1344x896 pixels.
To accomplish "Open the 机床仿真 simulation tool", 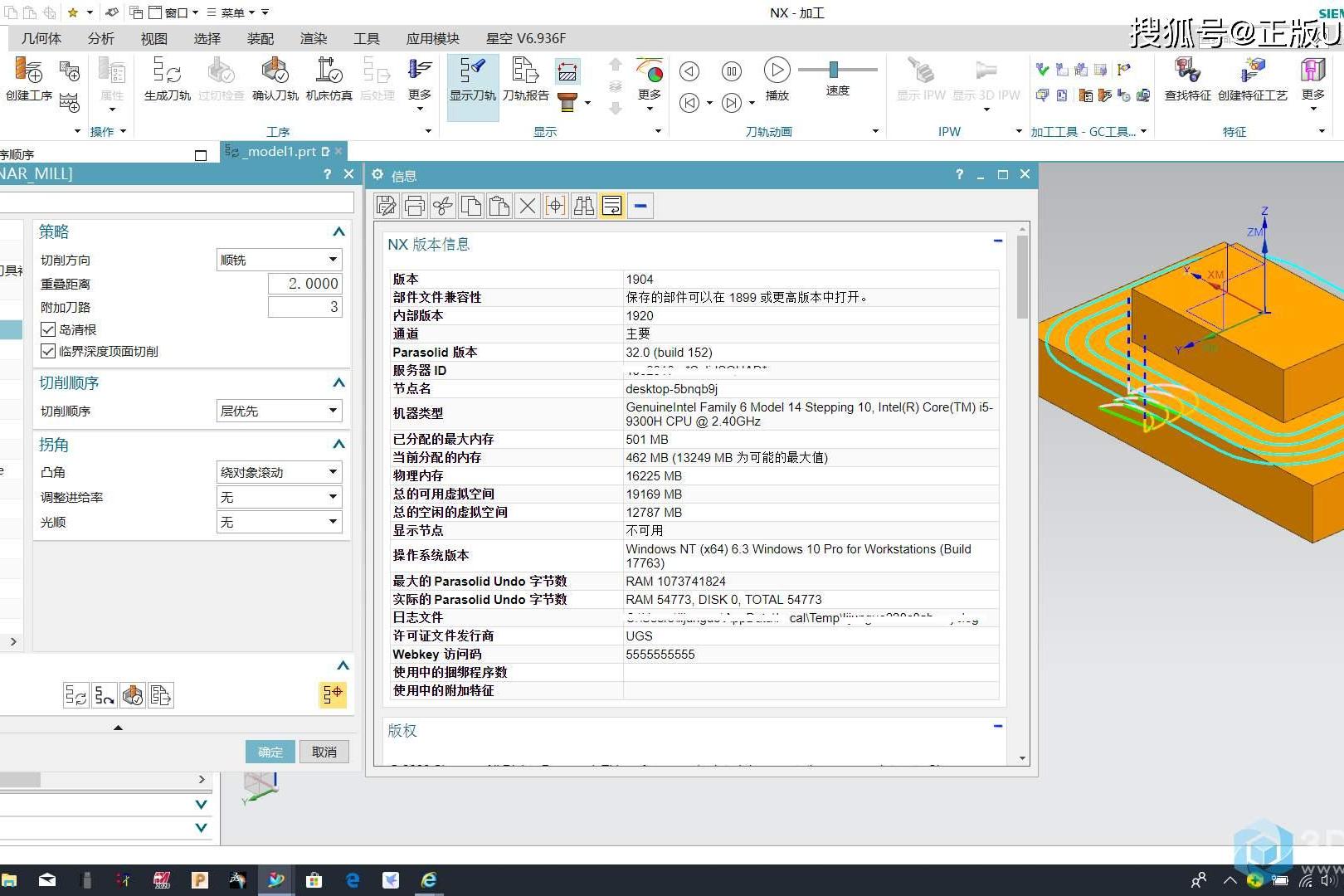I will 328,79.
